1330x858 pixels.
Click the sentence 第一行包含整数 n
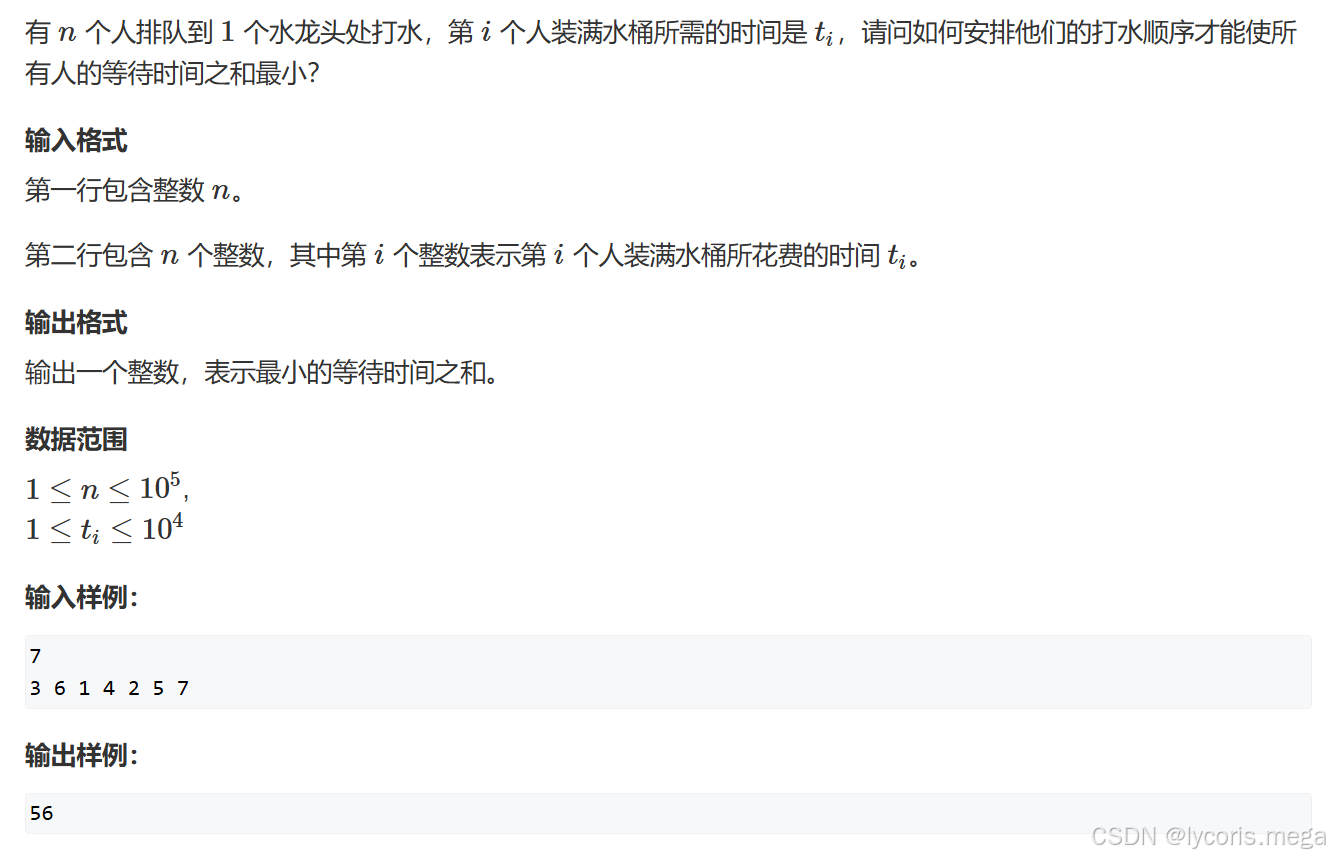tap(134, 190)
